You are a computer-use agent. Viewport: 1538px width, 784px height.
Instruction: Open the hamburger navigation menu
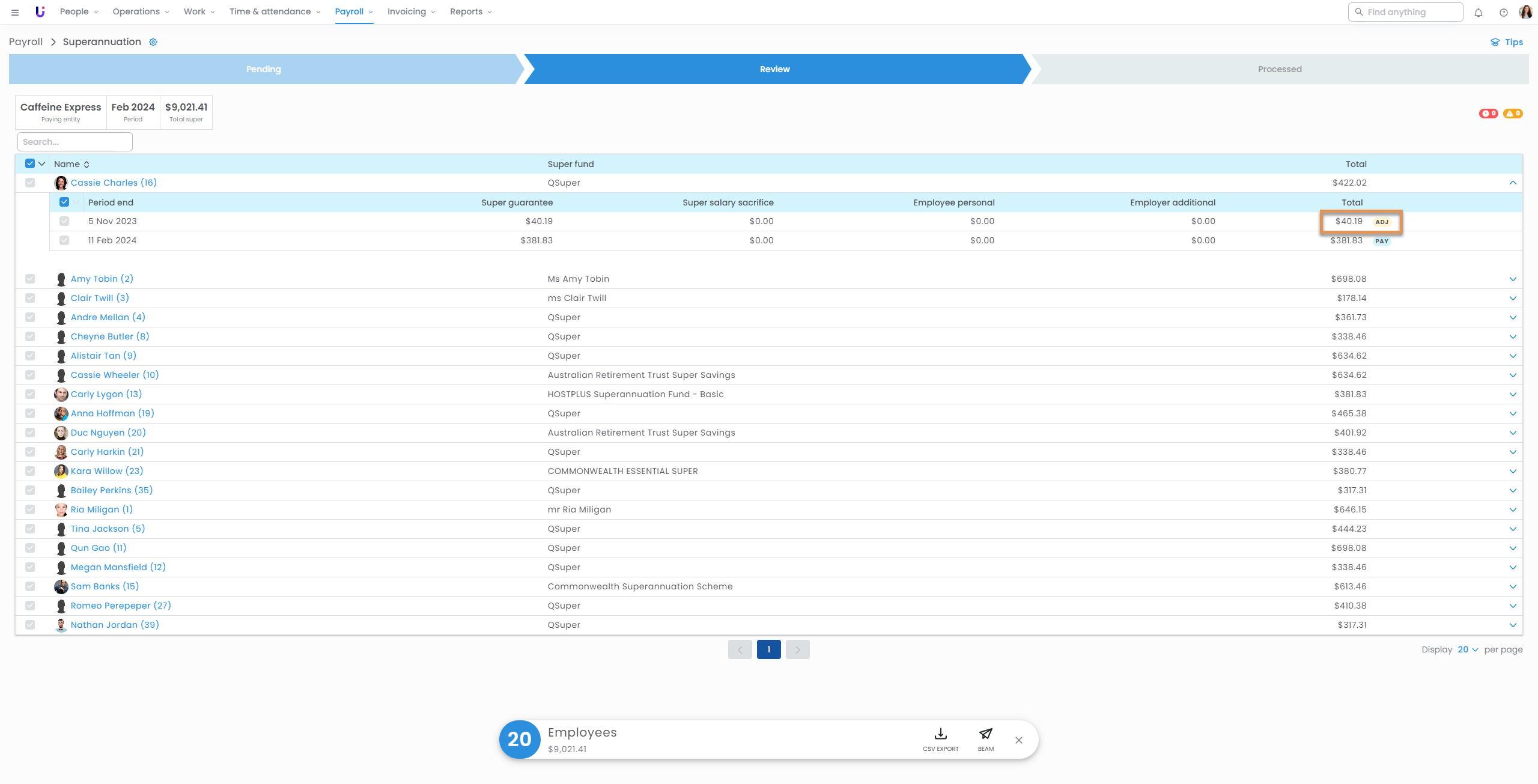pyautogui.click(x=15, y=12)
